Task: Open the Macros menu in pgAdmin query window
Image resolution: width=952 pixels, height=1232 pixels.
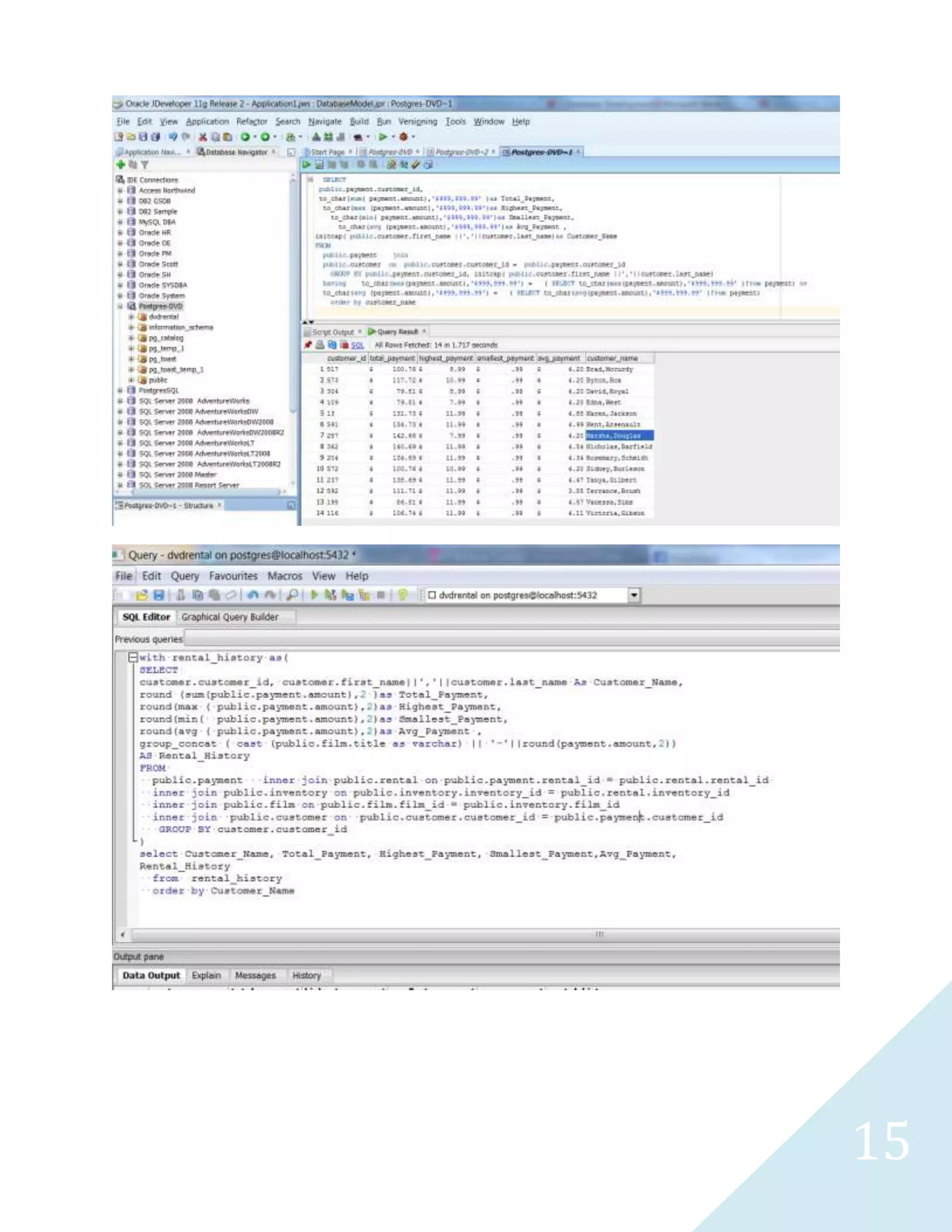Action: coord(285,576)
